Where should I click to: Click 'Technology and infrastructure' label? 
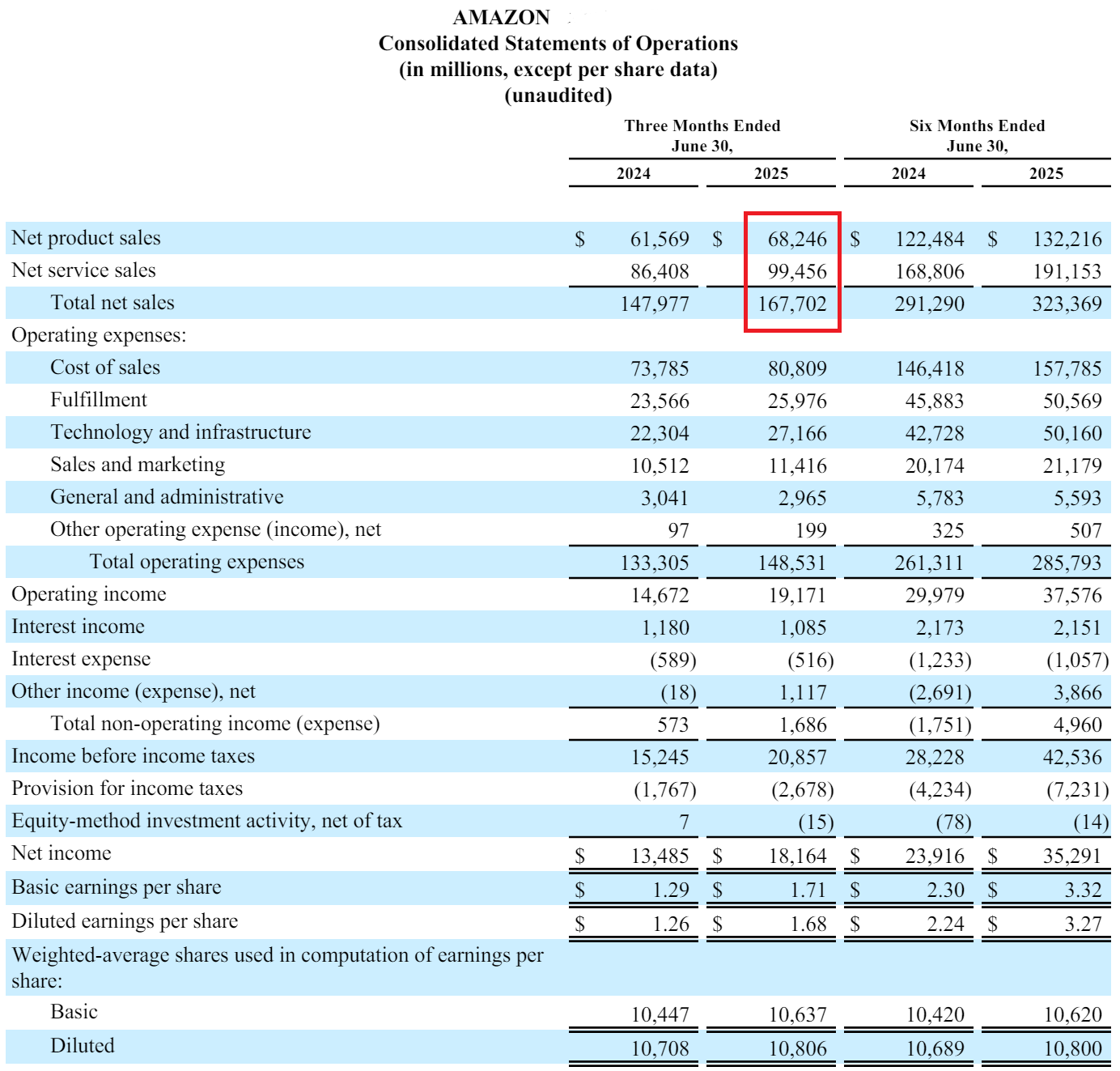click(x=180, y=432)
